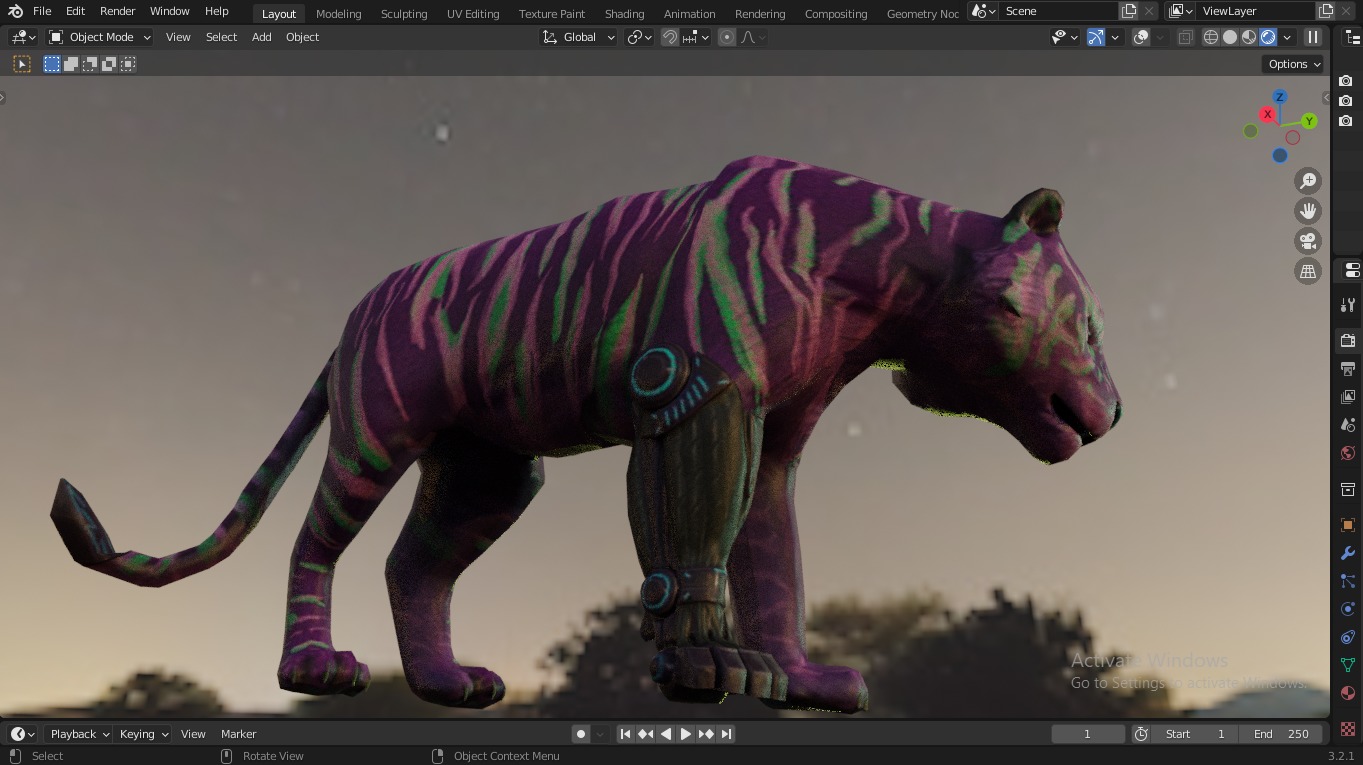The height and width of the screenshot is (765, 1363).
Task: Toggle proportional editing
Action: 727,37
